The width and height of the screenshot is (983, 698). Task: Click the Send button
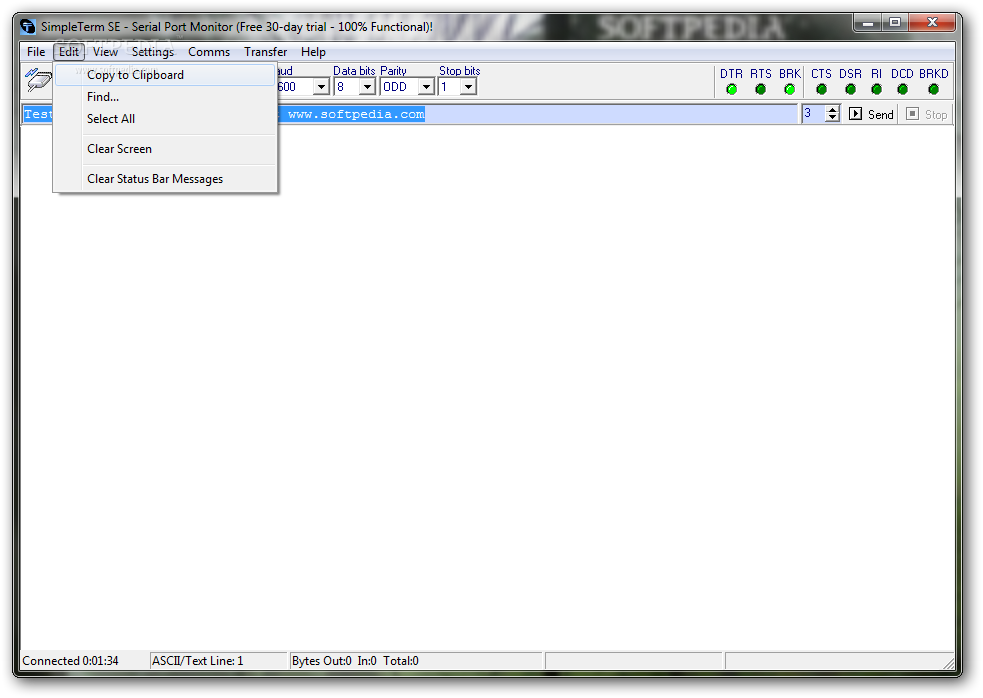pos(871,114)
